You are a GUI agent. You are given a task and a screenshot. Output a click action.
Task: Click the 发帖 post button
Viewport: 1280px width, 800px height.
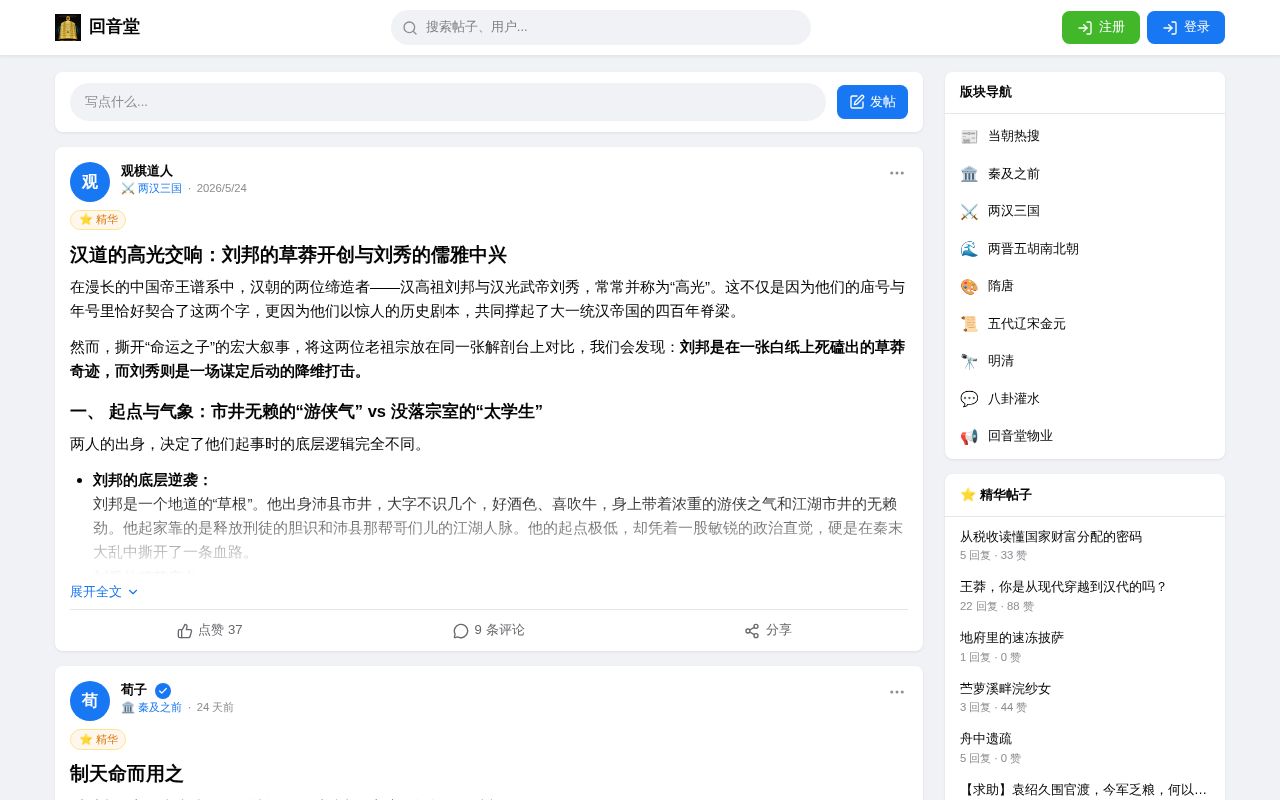coord(872,102)
